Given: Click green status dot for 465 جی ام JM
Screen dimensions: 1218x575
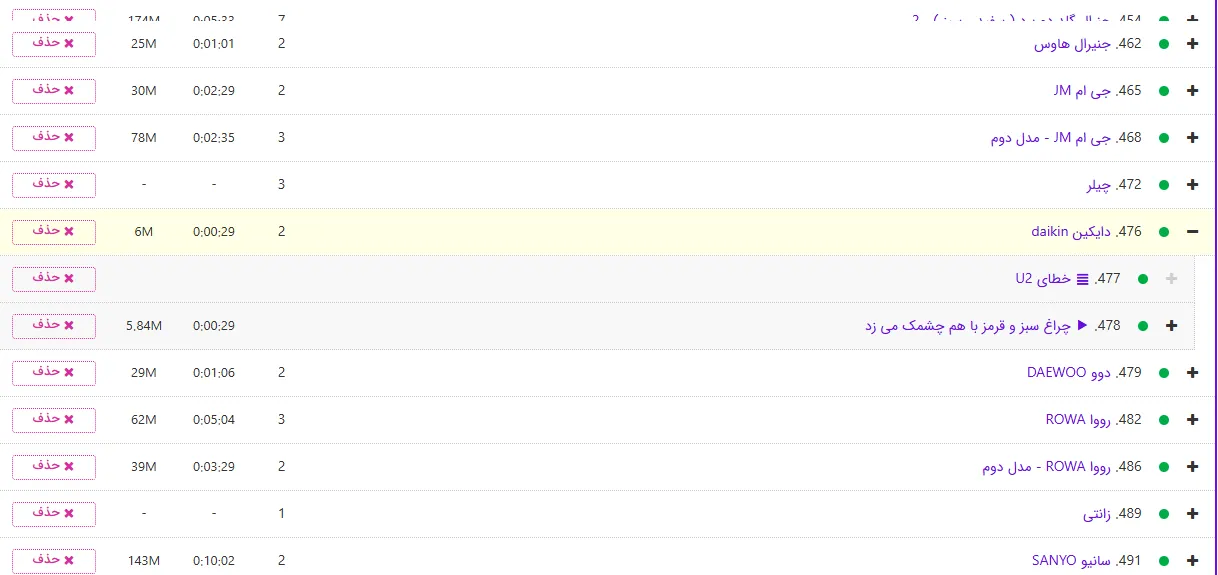Looking at the screenshot, I should (1163, 91).
